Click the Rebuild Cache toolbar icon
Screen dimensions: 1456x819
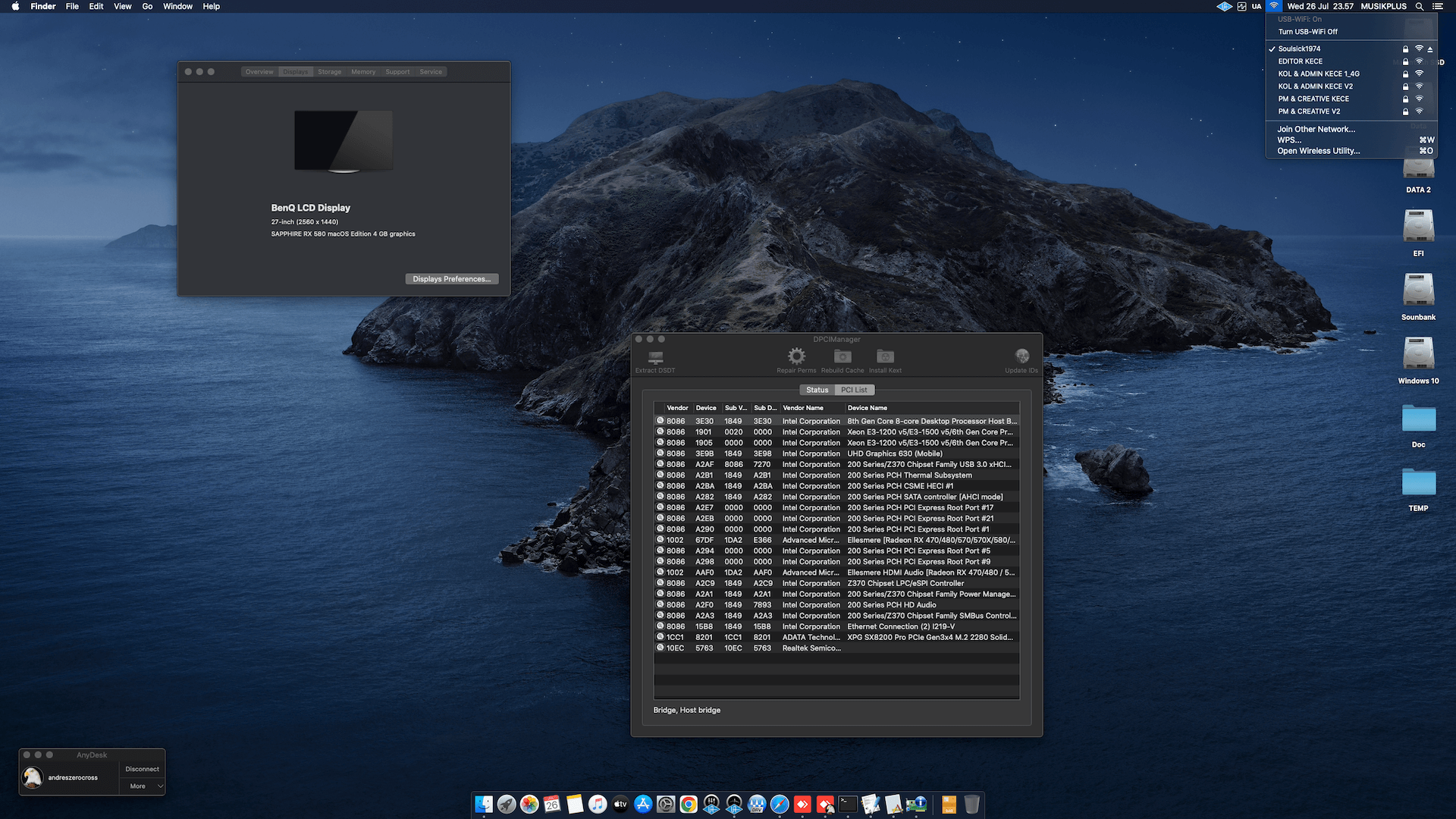[843, 356]
